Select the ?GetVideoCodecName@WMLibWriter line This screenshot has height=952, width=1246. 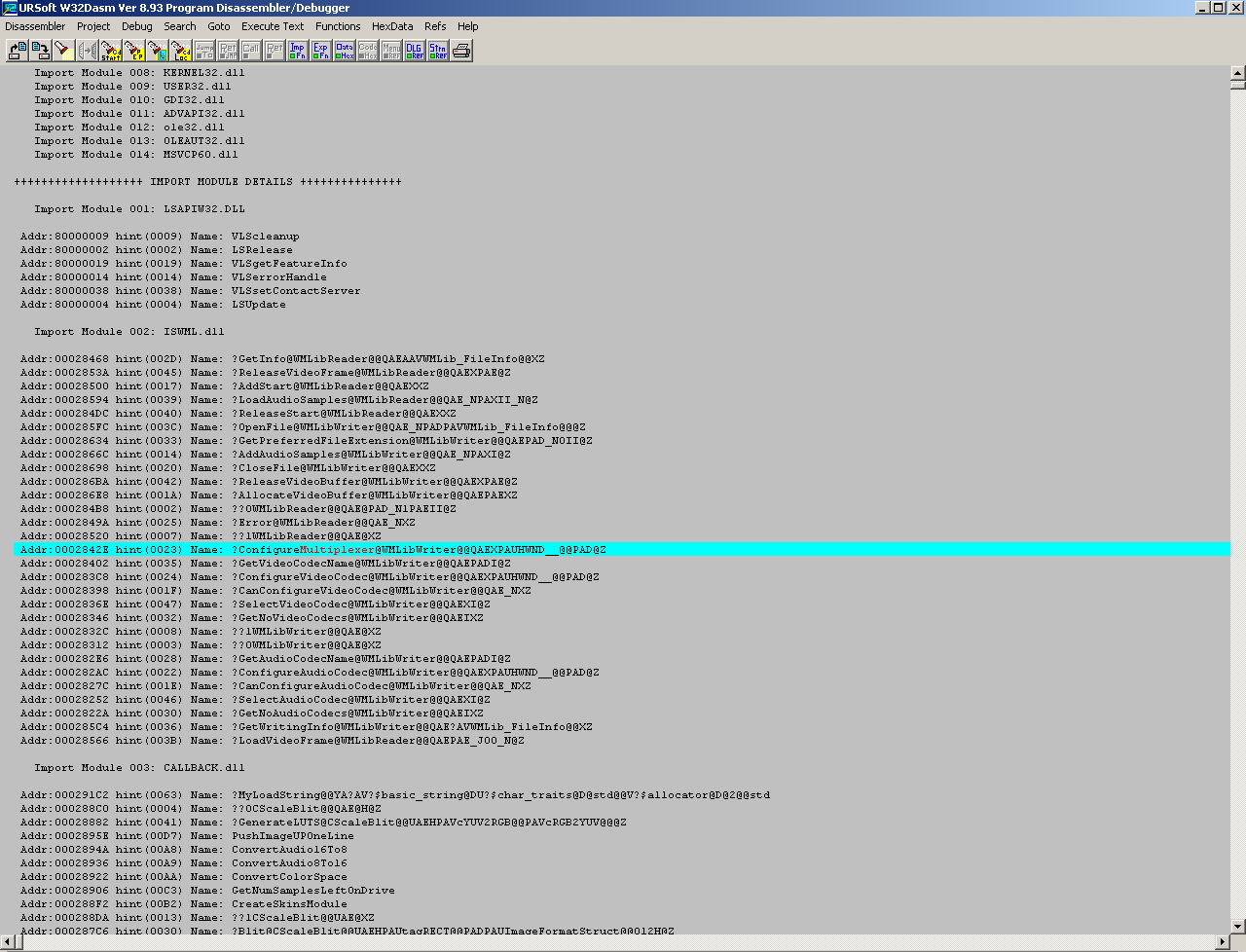coord(266,564)
